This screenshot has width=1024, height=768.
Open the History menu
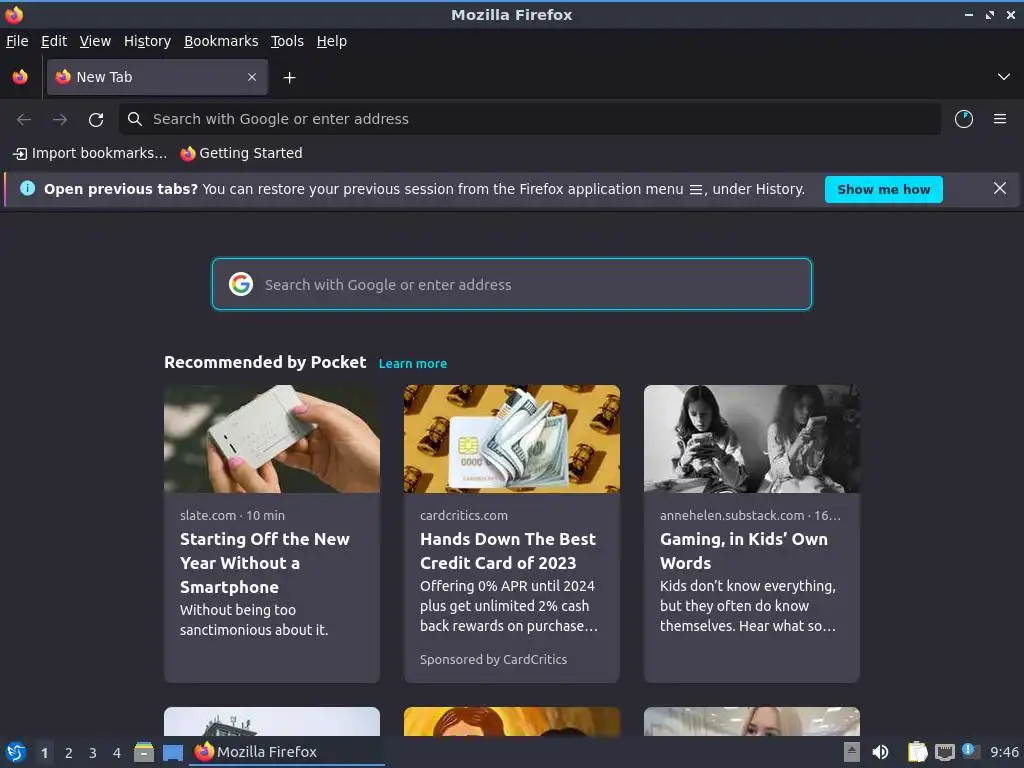tap(148, 41)
